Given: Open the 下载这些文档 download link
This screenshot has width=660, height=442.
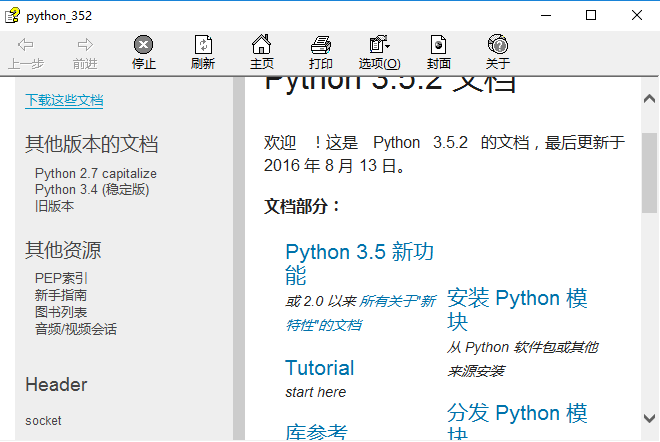Looking at the screenshot, I should tap(64, 100).
